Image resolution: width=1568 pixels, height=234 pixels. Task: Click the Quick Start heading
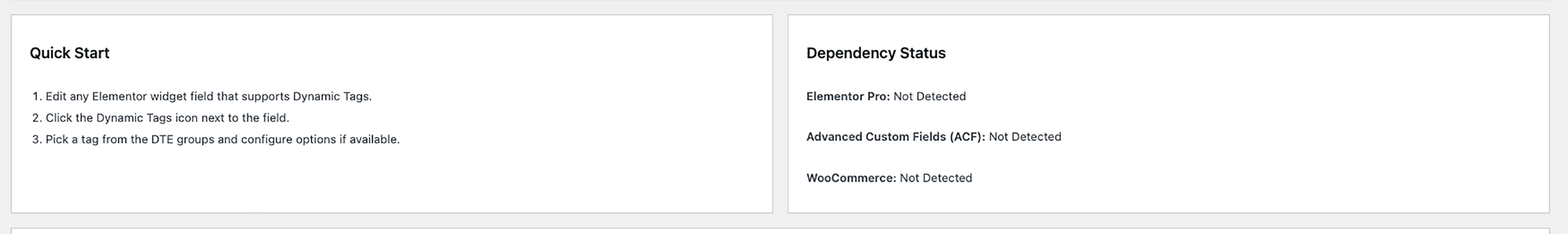click(x=69, y=53)
